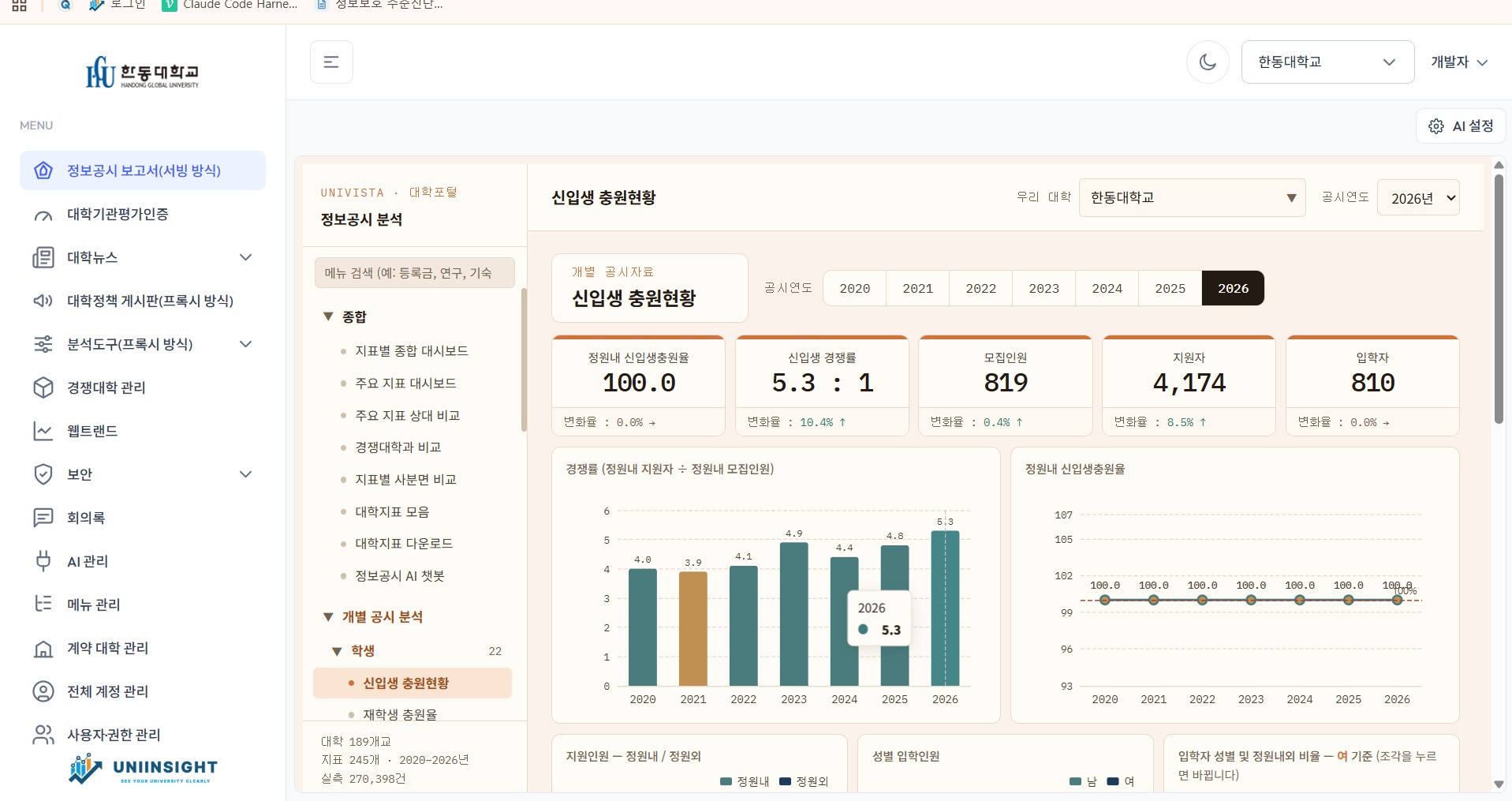
Task: Open 정보공시 AI 챗봇 item
Action: coord(400,576)
